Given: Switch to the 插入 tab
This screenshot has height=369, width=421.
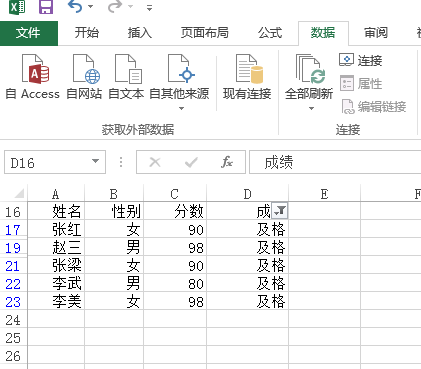Looking at the screenshot, I should (x=140, y=33).
